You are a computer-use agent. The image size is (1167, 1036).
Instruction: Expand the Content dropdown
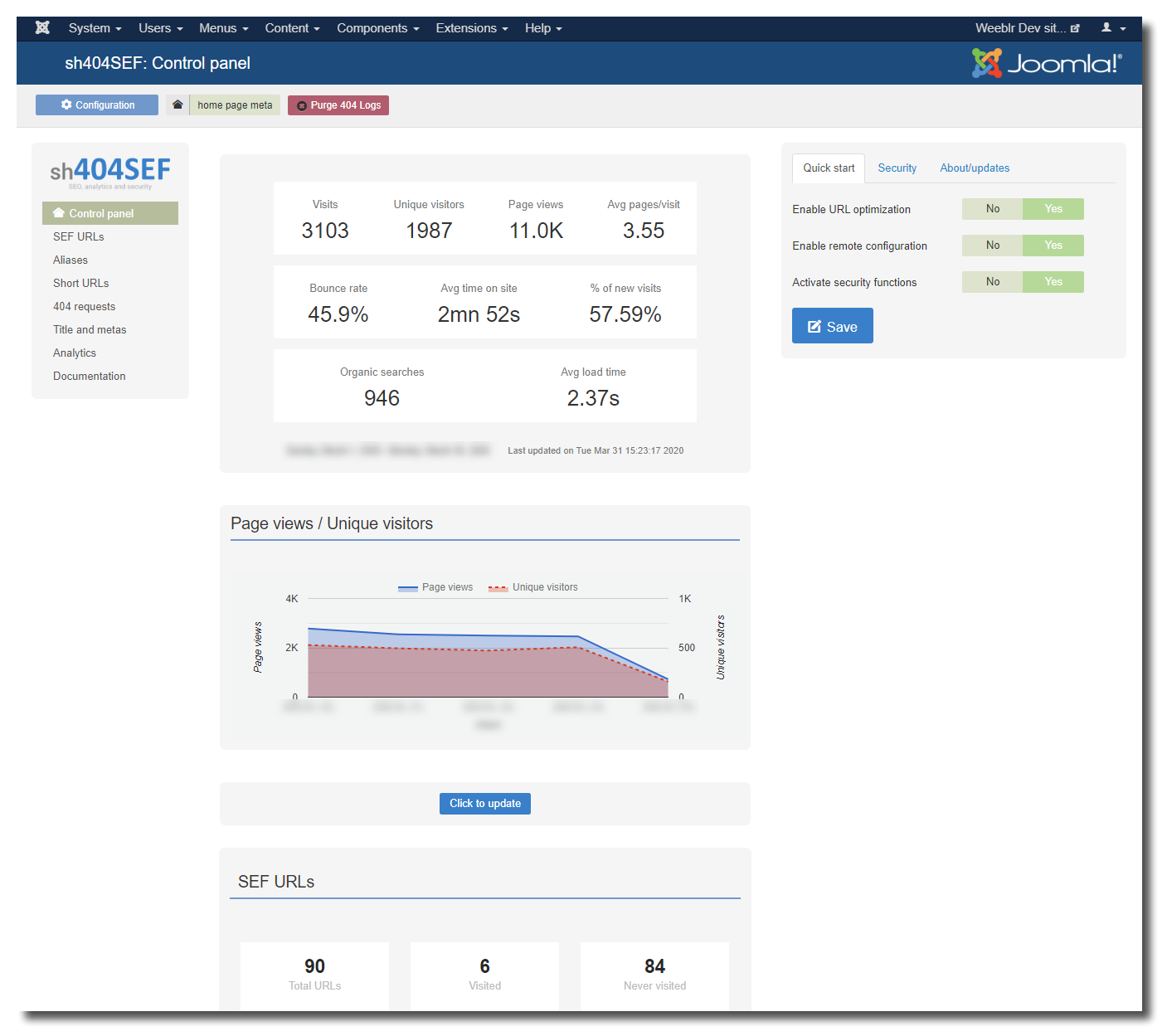click(292, 27)
